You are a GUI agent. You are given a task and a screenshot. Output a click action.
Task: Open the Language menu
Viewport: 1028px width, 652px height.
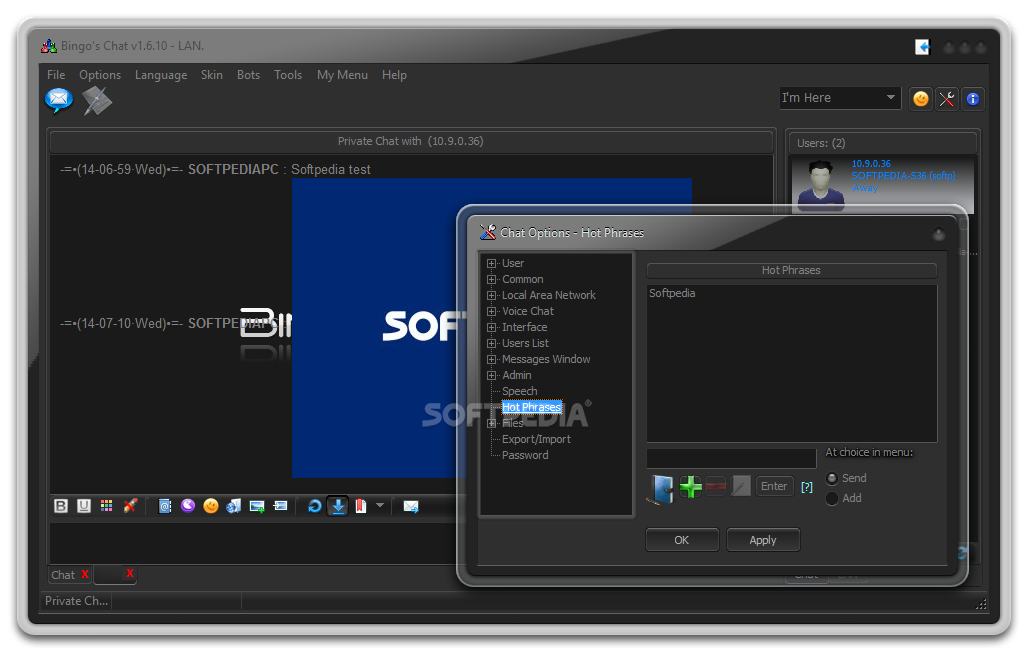click(161, 75)
